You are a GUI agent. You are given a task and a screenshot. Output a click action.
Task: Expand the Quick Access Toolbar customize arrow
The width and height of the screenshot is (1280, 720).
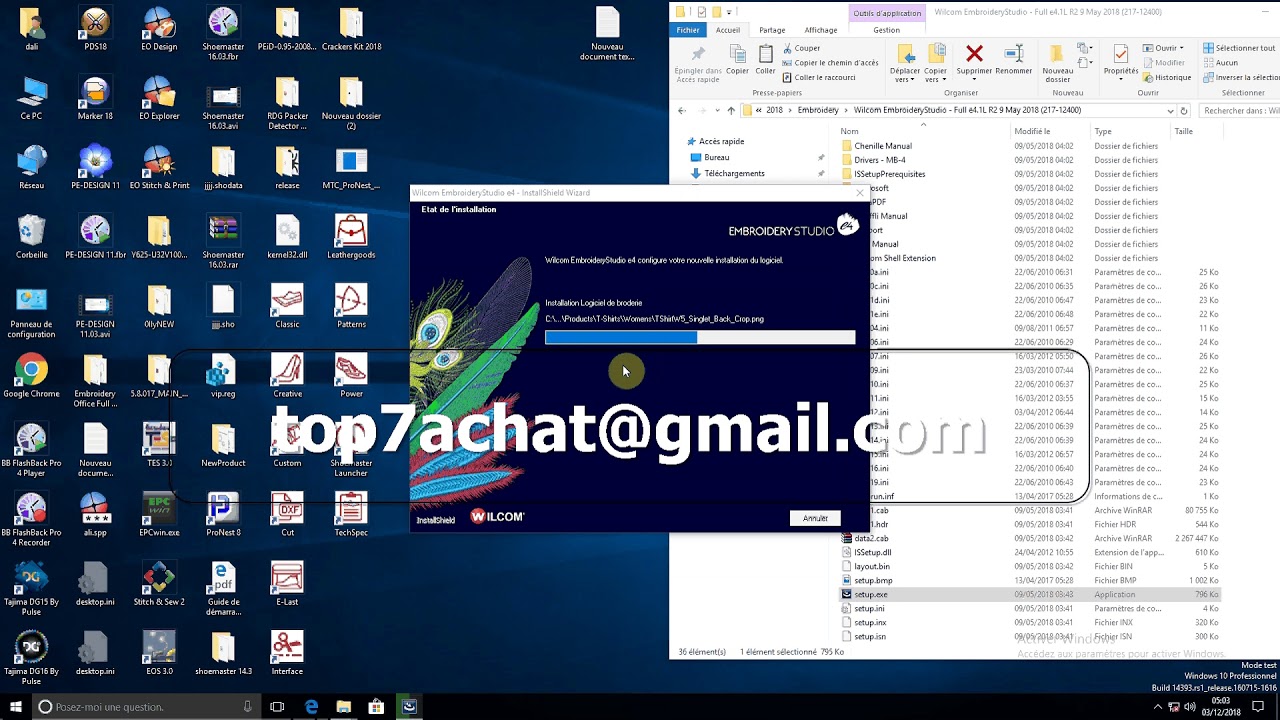pyautogui.click(x=730, y=12)
